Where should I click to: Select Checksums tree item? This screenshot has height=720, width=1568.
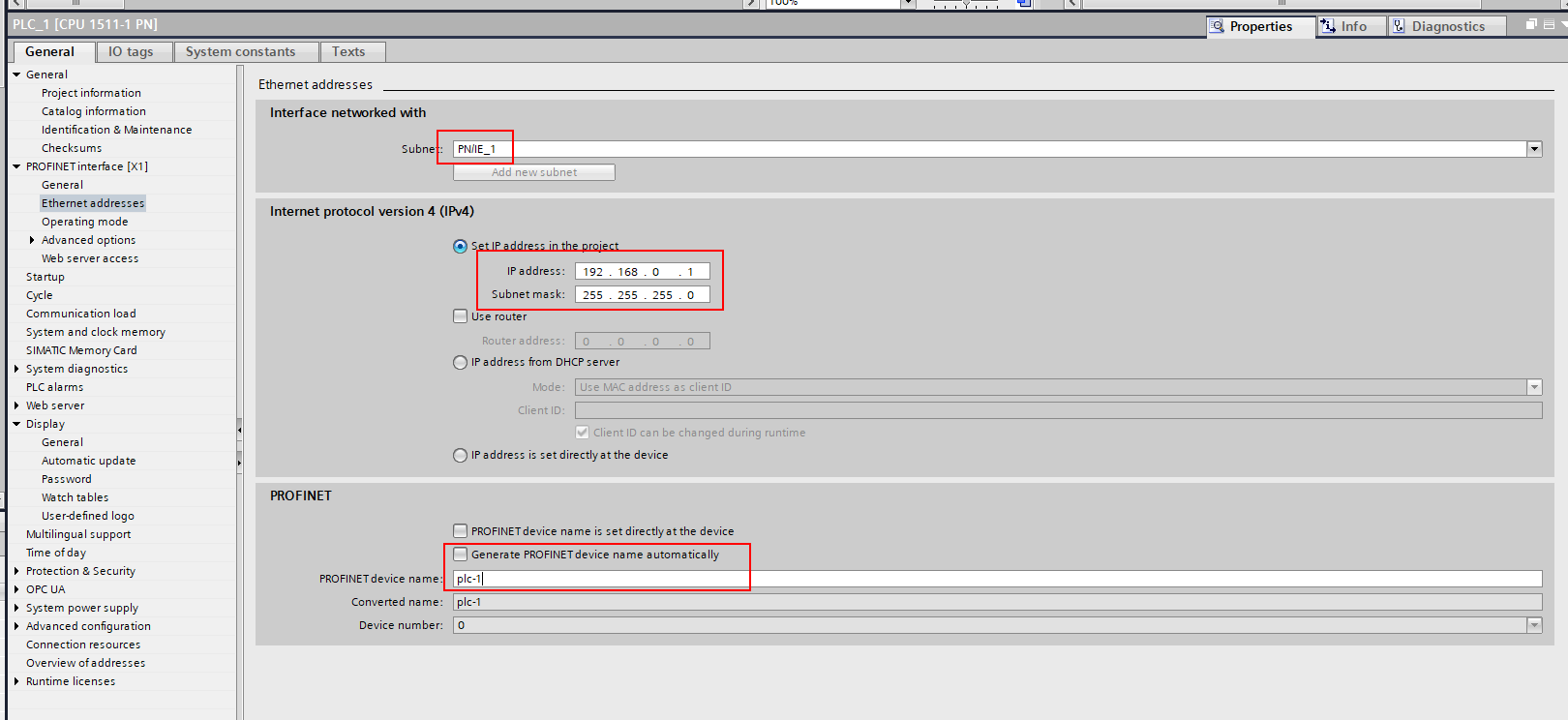pyautogui.click(x=72, y=148)
